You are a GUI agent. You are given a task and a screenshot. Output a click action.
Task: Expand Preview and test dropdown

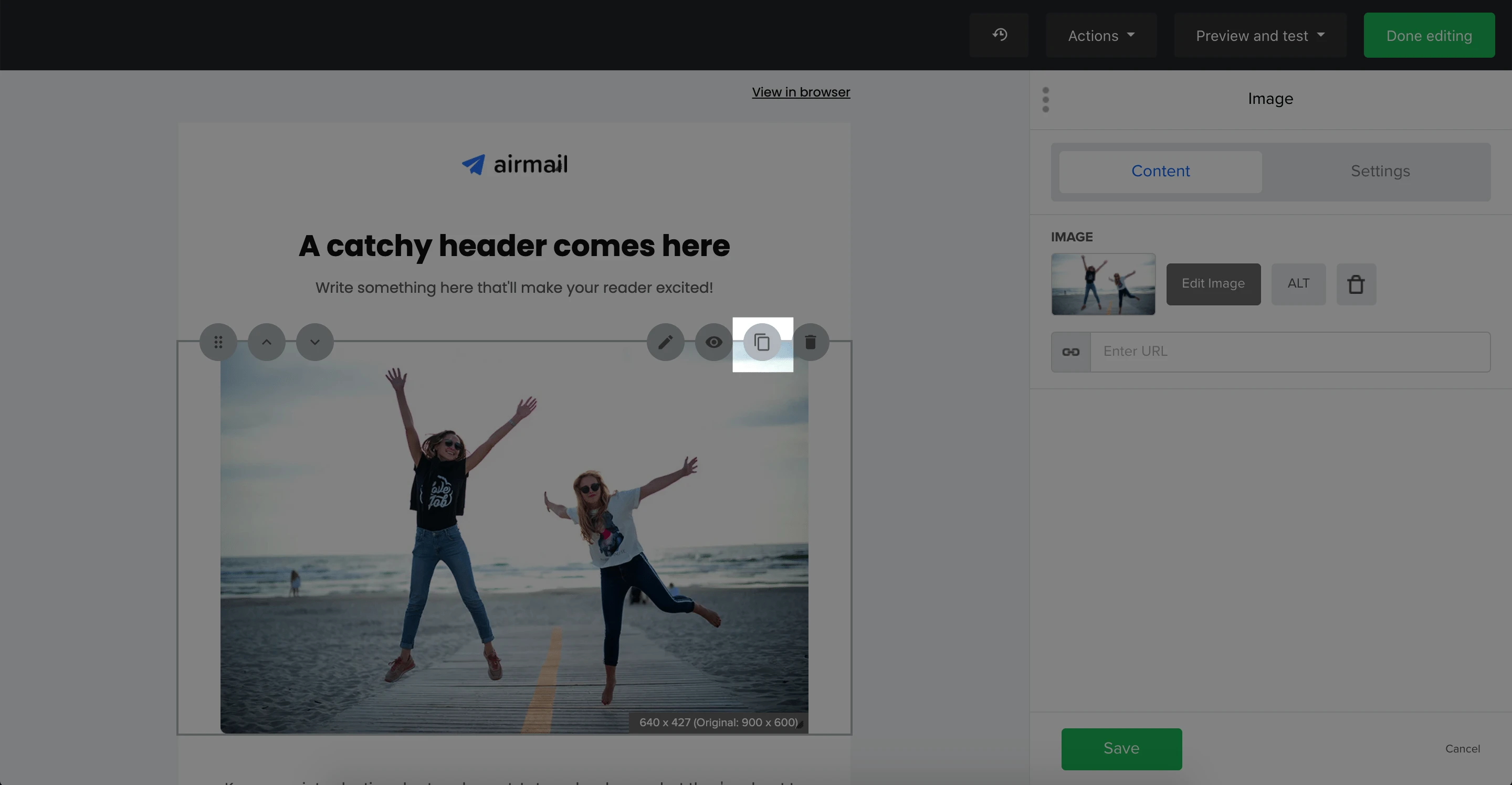[1259, 36]
